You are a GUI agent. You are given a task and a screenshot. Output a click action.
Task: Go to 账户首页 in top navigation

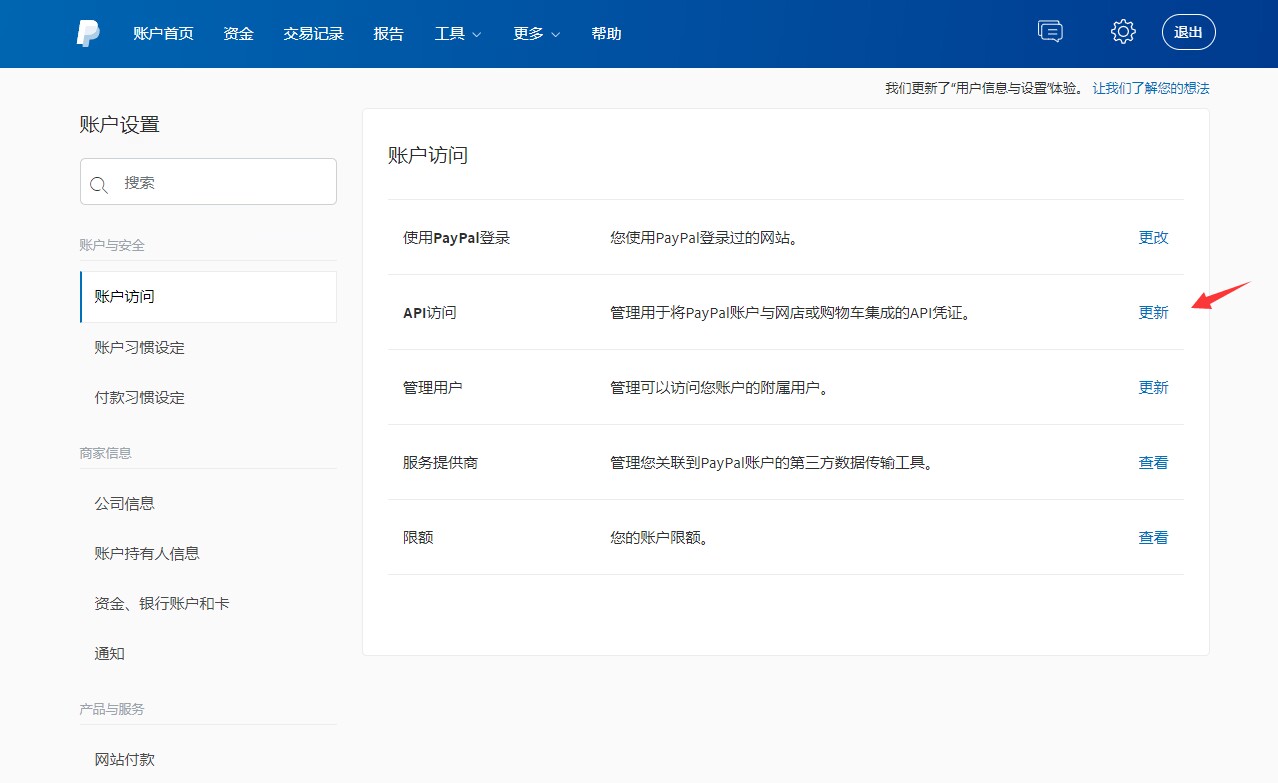pyautogui.click(x=163, y=33)
